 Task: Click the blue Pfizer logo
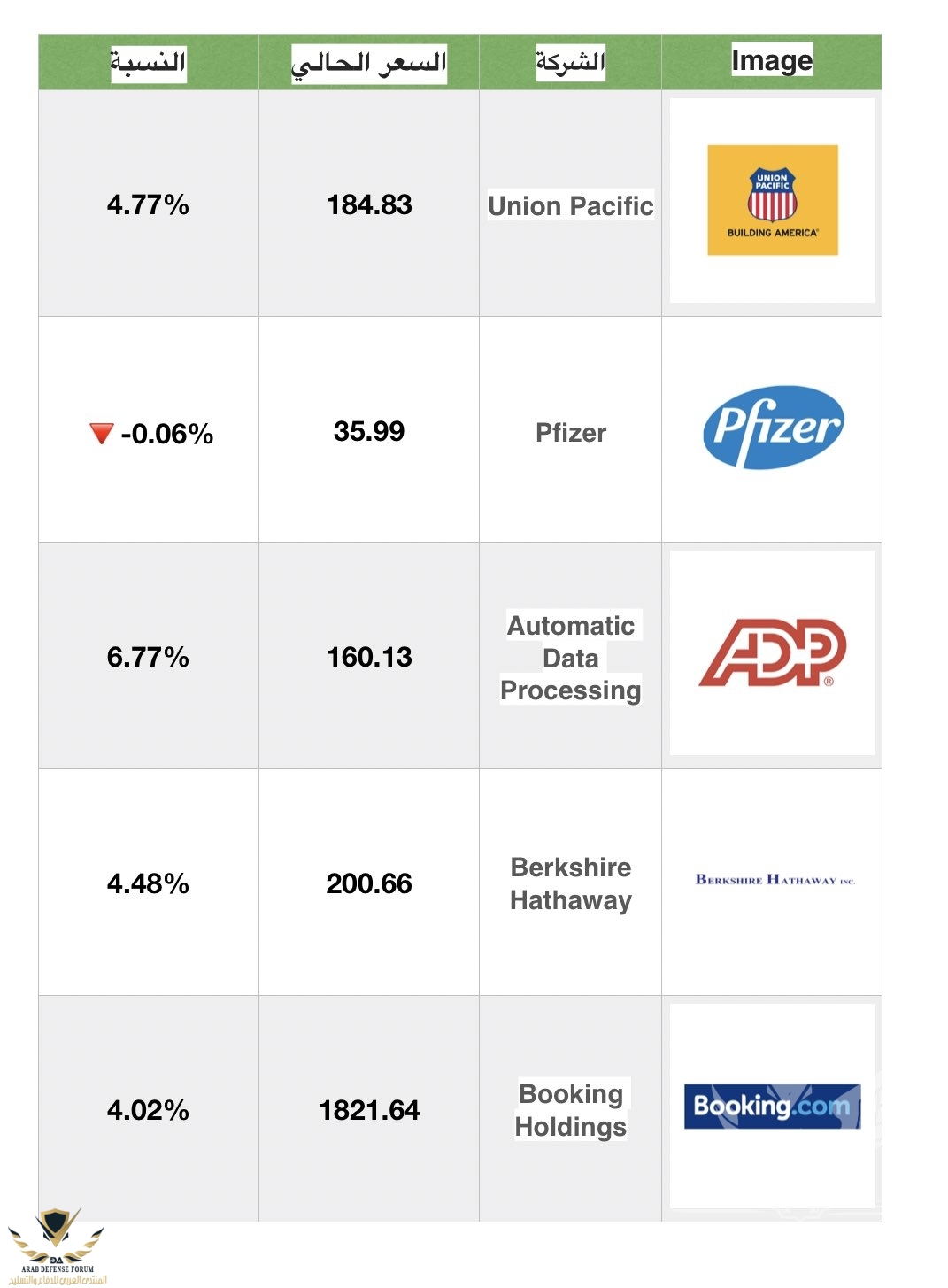[x=773, y=427]
